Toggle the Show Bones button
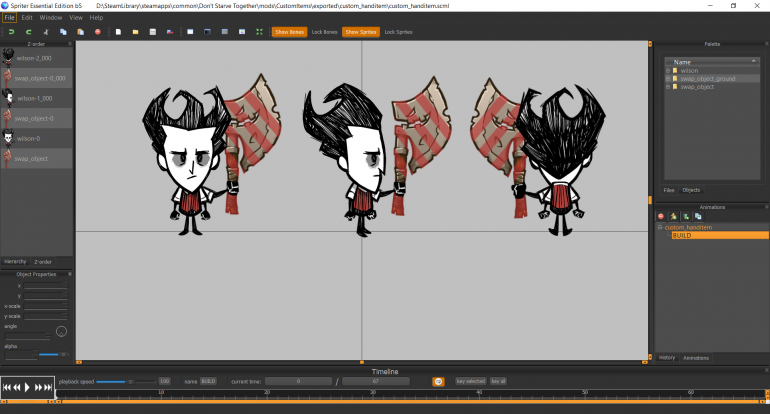 (288, 32)
